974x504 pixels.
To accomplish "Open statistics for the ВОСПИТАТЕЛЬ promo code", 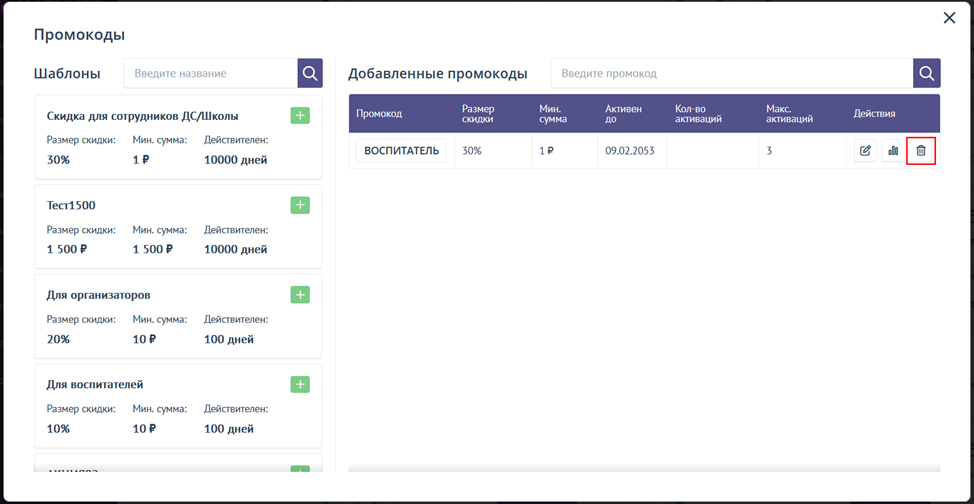I will [893, 151].
